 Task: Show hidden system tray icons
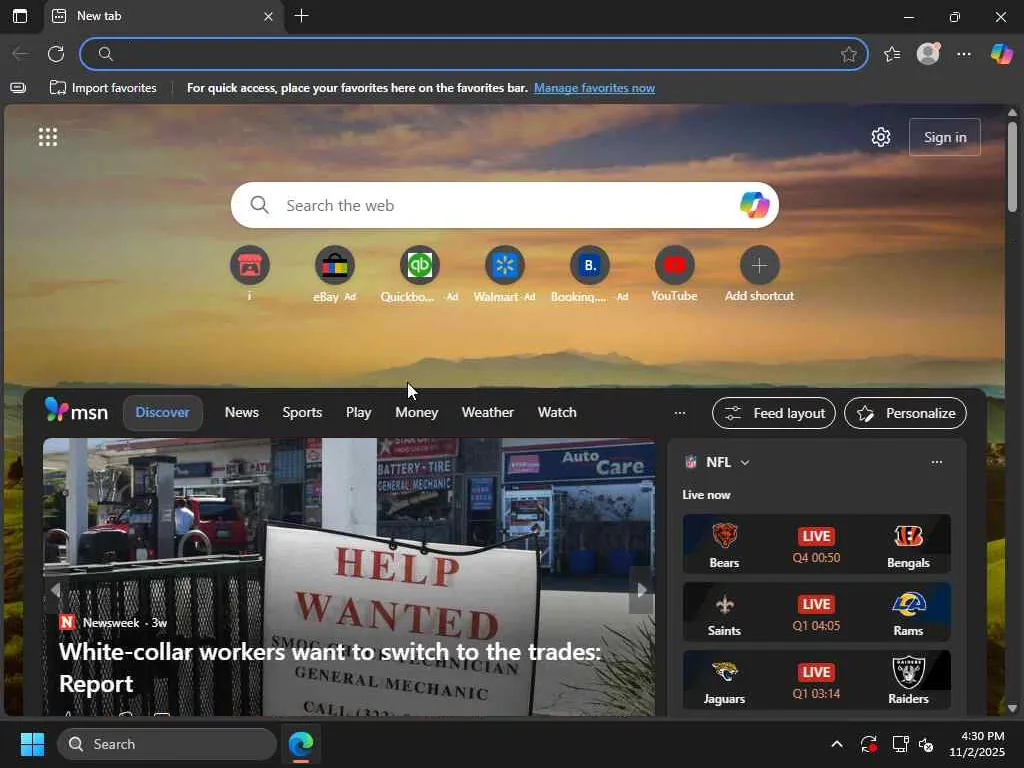837,744
